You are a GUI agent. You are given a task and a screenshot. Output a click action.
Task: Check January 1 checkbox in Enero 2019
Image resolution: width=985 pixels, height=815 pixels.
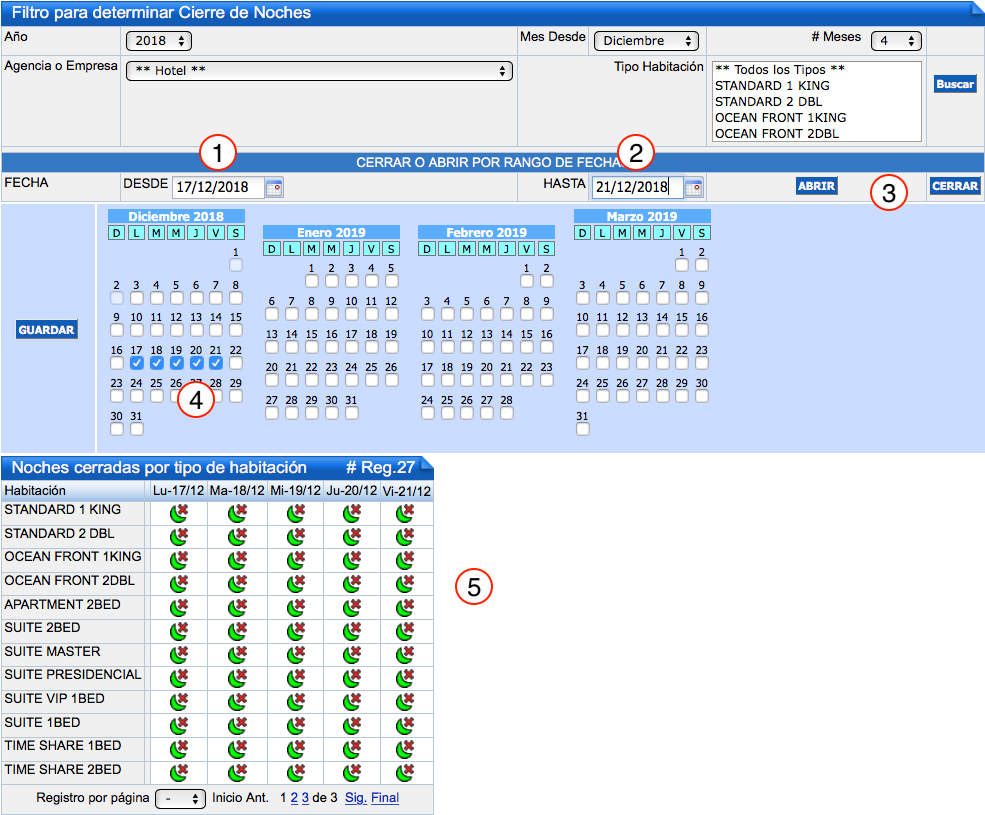point(312,281)
